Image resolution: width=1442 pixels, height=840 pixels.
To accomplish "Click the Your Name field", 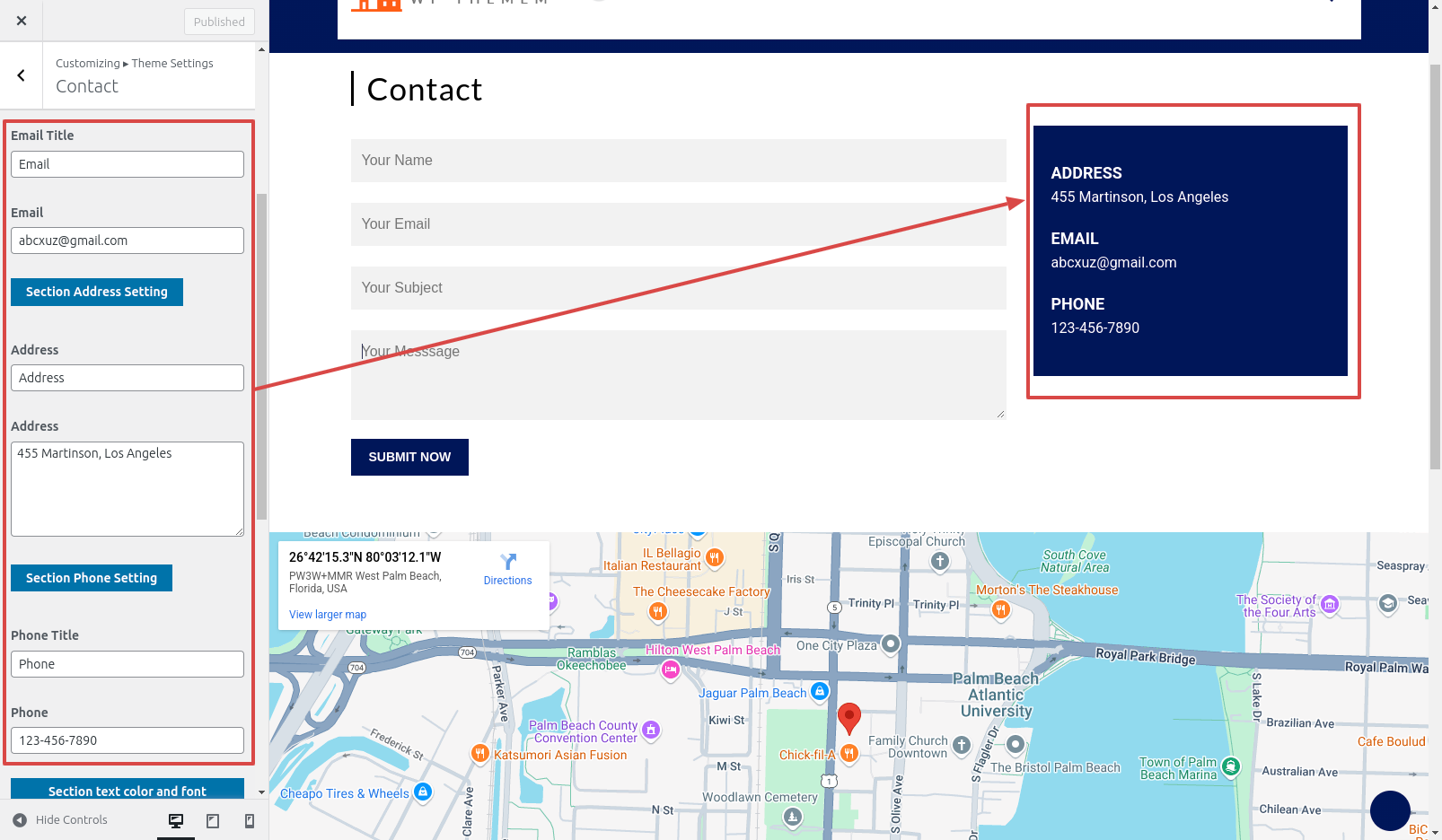I will [678, 161].
